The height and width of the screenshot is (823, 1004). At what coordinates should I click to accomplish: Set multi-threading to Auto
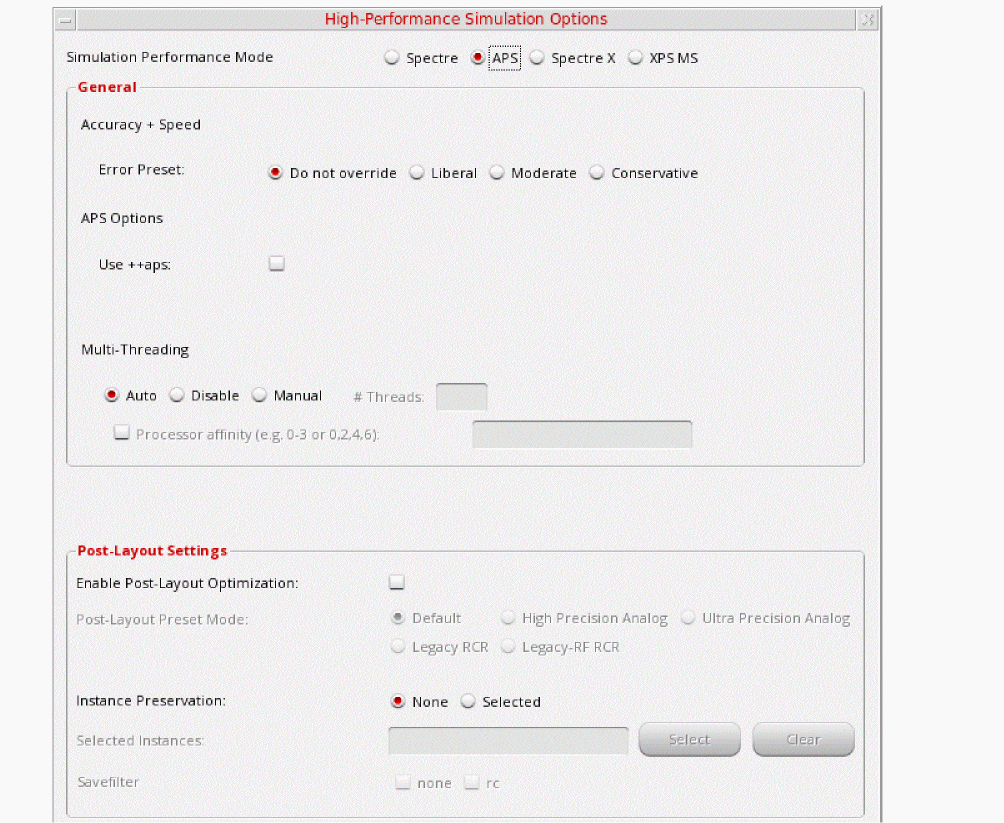(x=111, y=395)
